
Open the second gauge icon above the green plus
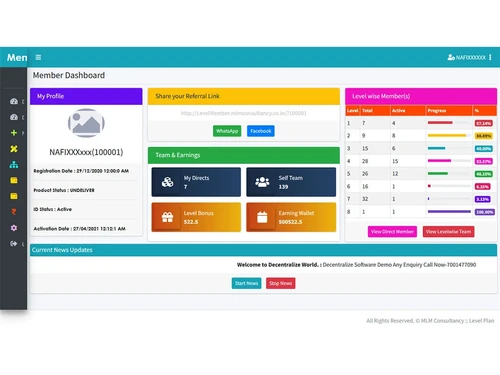click(14, 117)
